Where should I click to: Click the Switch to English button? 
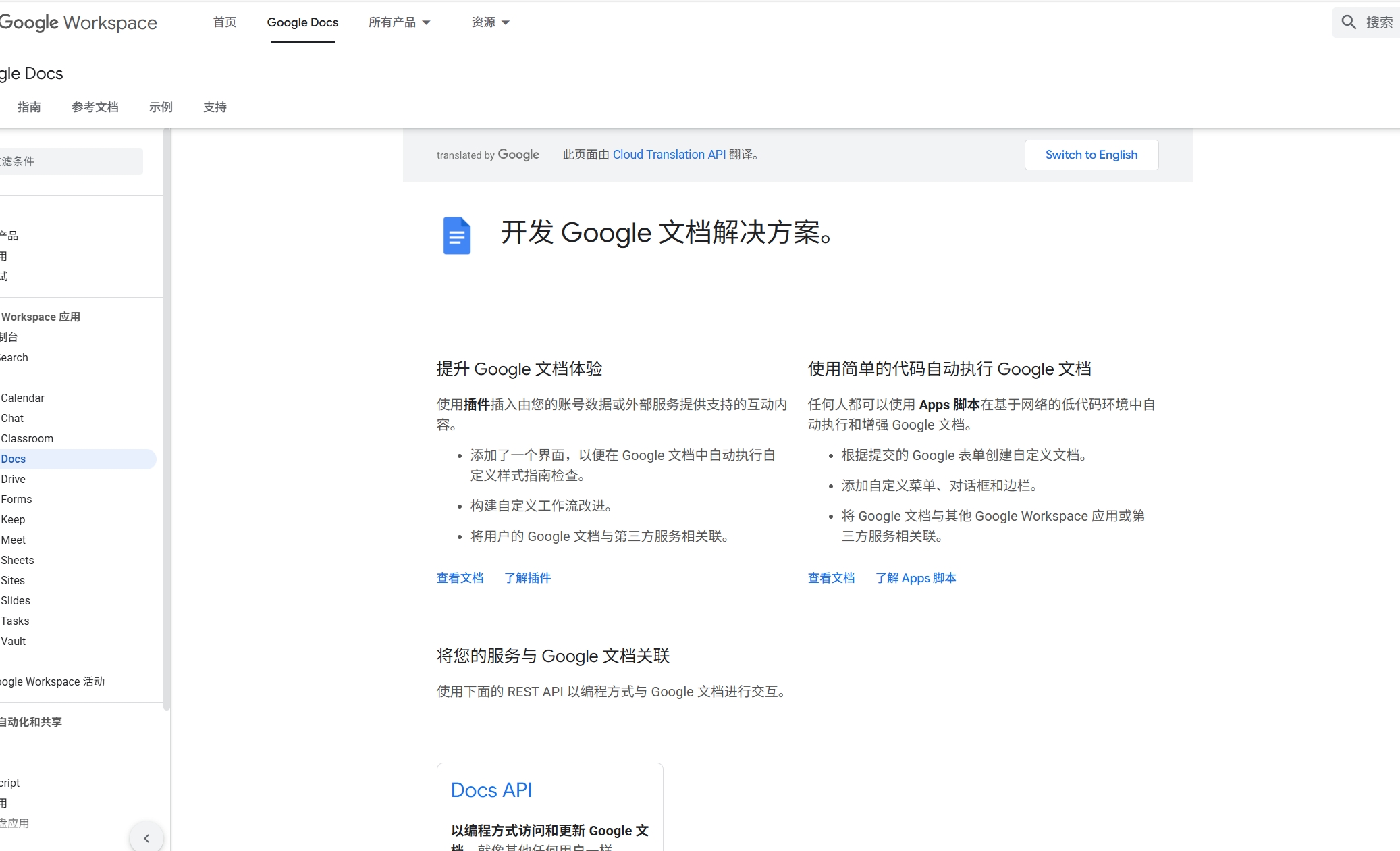[x=1092, y=155]
